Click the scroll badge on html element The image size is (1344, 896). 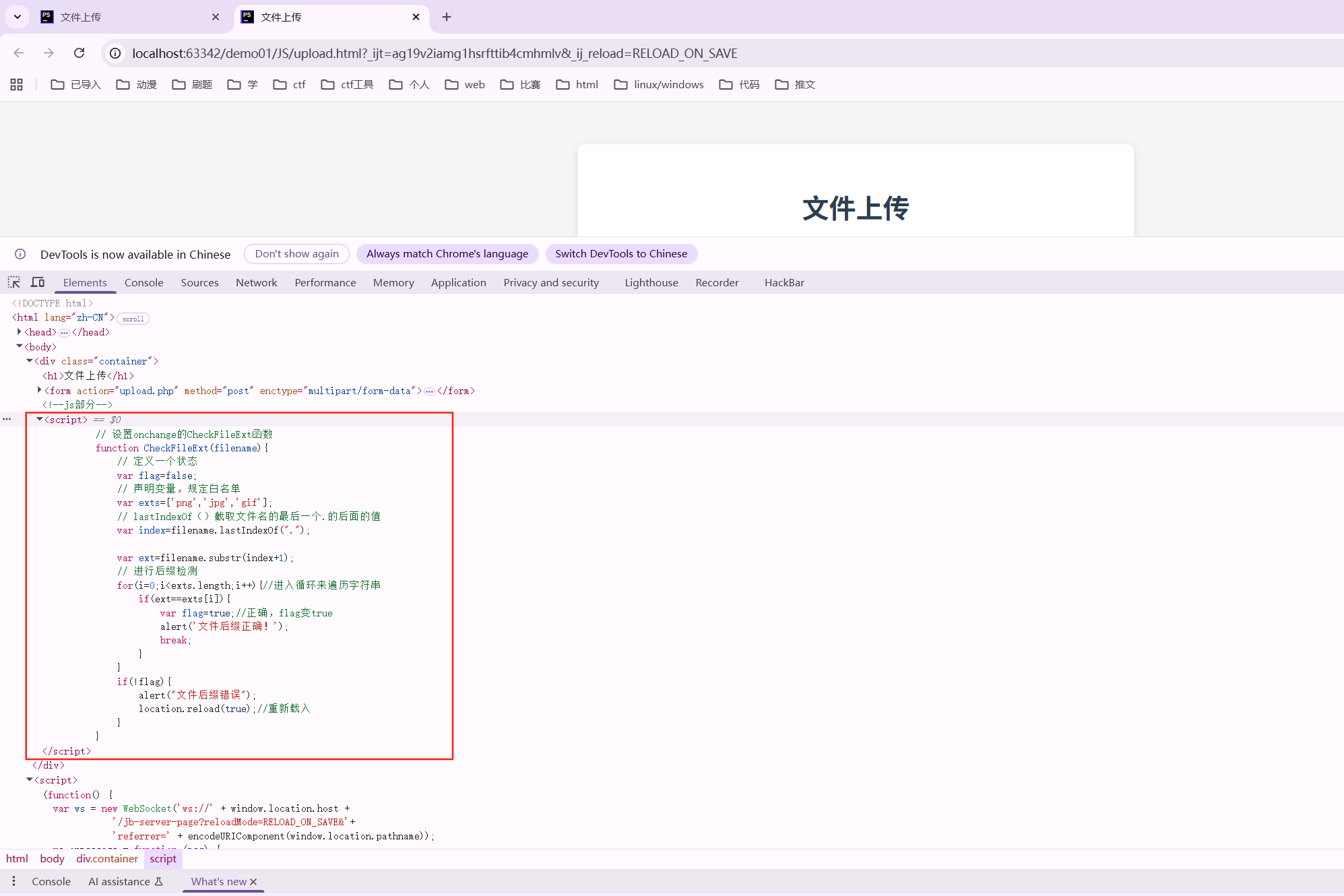point(133,319)
